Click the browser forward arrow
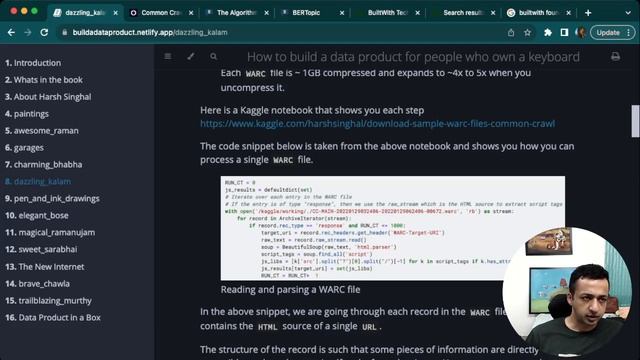The width and height of the screenshot is (640, 360). (x=27, y=32)
